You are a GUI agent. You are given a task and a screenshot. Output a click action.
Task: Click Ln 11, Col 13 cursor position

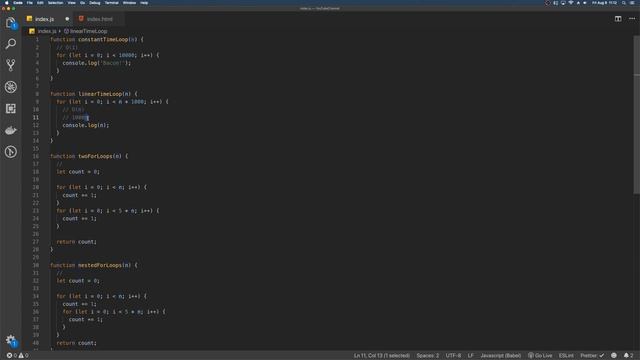point(382,356)
